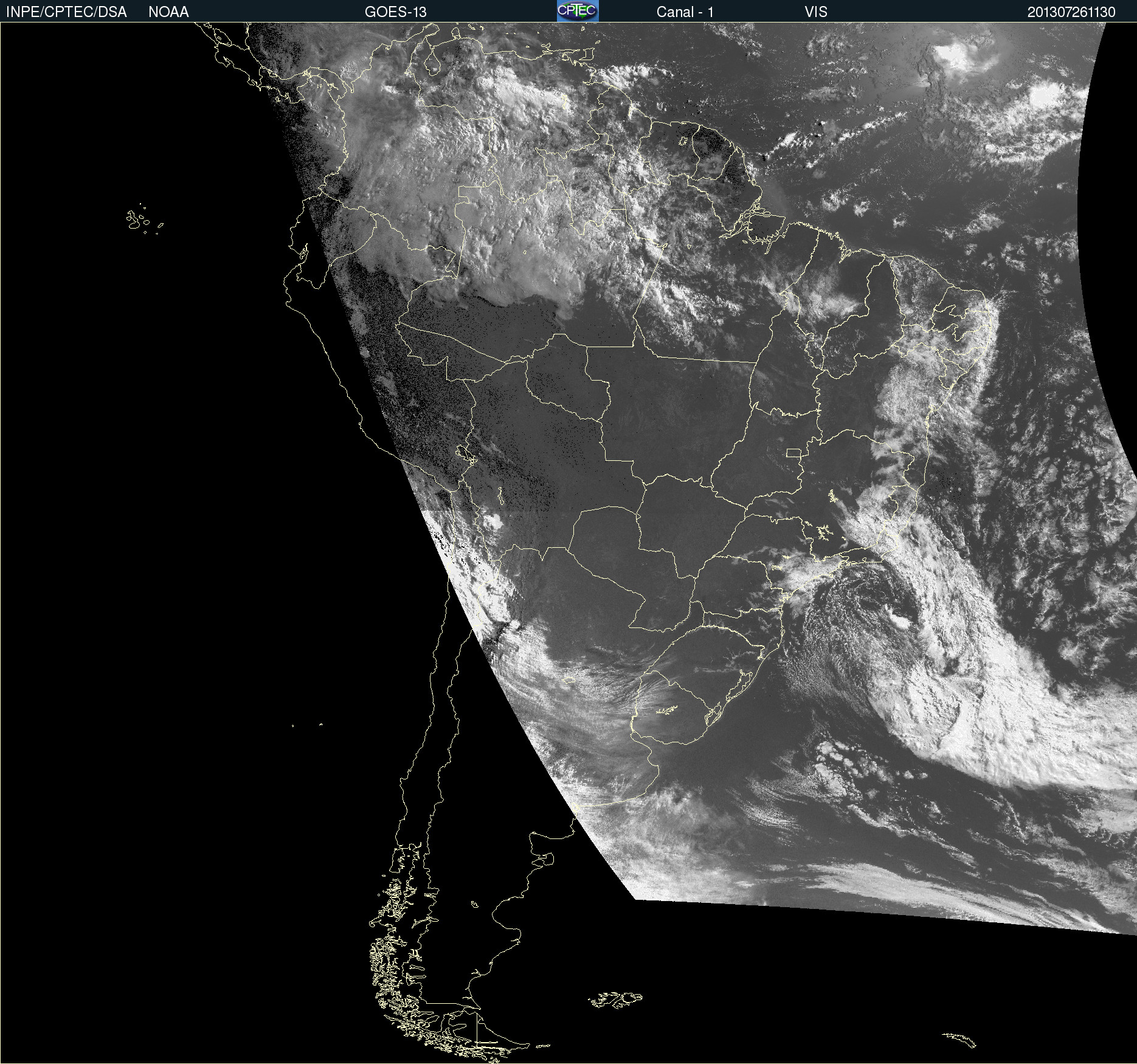The image size is (1137, 1064).
Task: Click the satellite cloud image over Brazil
Action: coord(568,543)
